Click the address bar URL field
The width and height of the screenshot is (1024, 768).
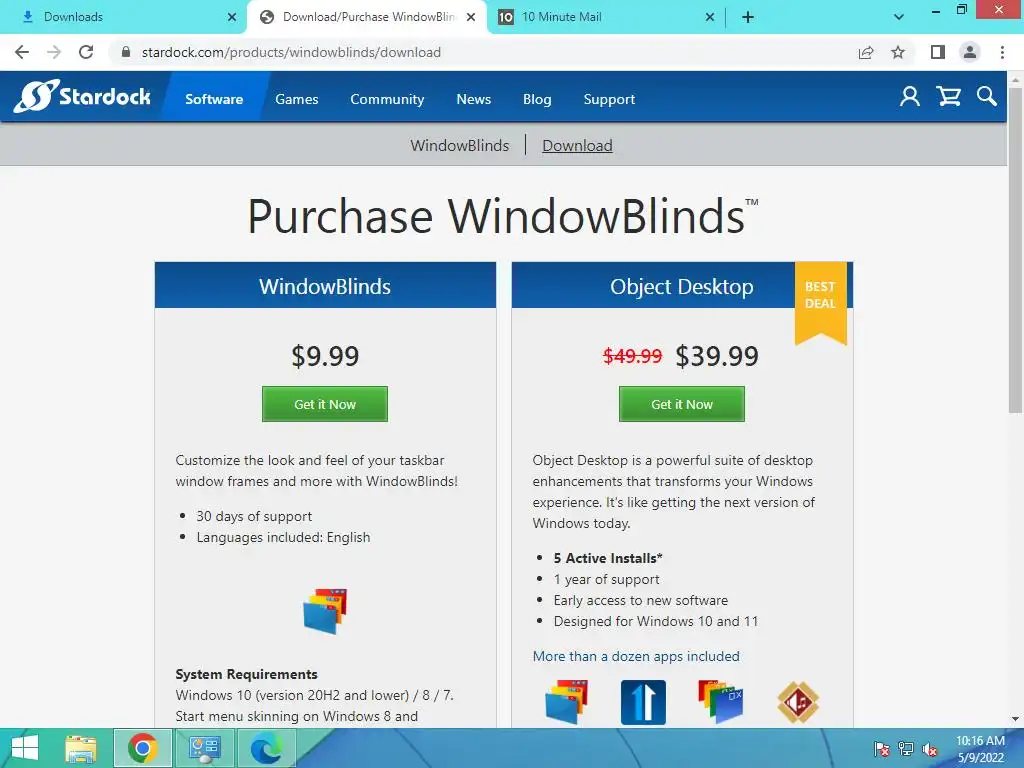click(483, 52)
